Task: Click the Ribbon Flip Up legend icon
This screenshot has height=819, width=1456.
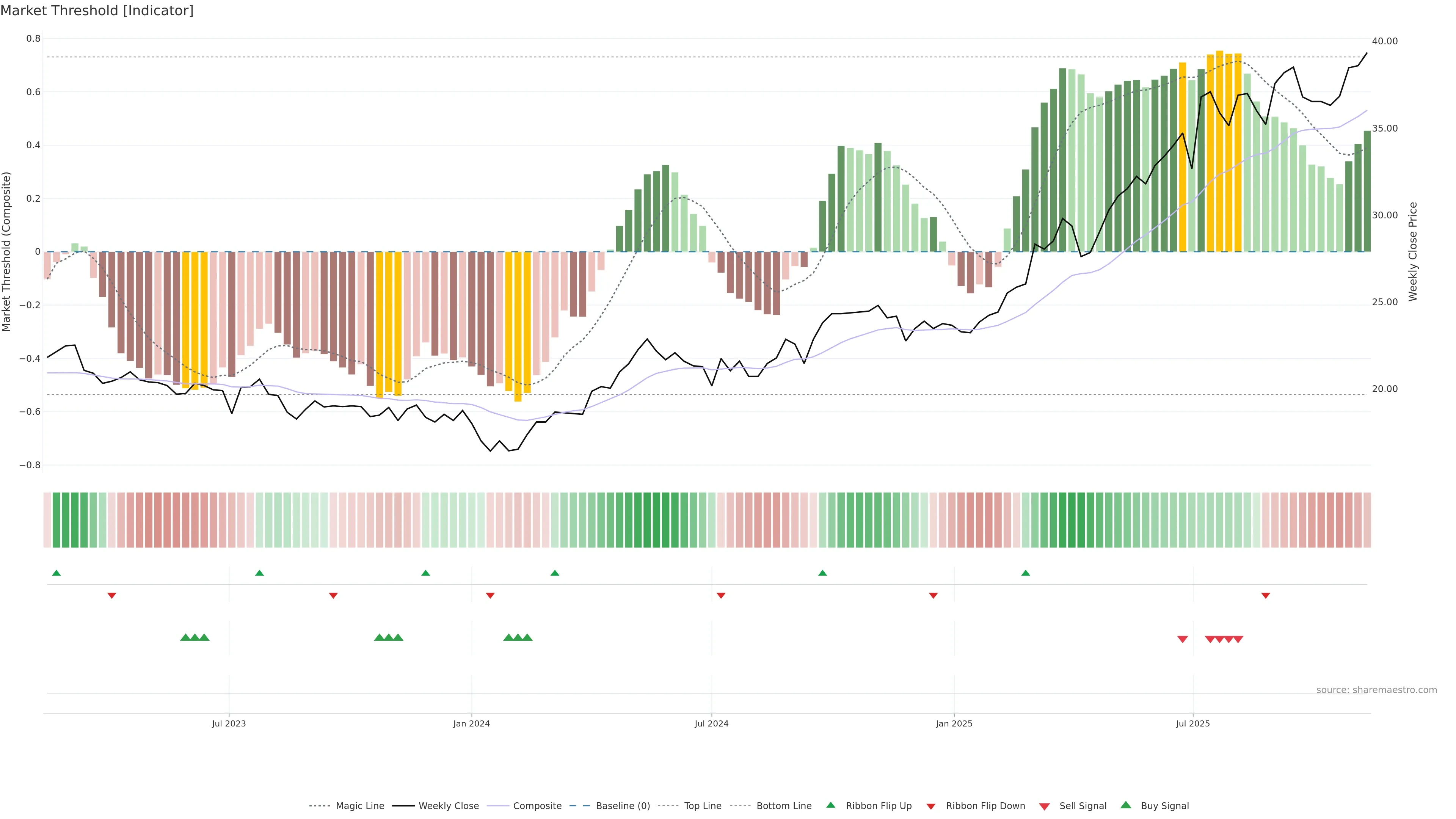Action: tap(830, 805)
